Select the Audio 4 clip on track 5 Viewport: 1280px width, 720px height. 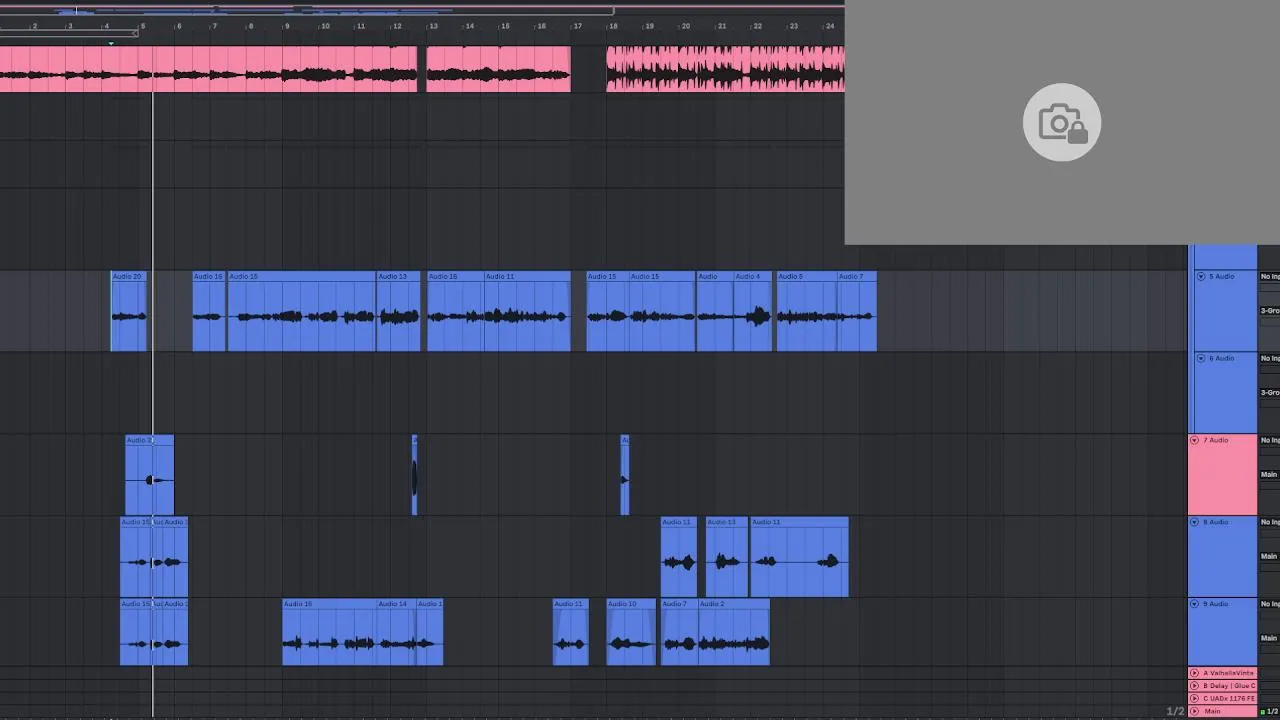click(x=753, y=311)
